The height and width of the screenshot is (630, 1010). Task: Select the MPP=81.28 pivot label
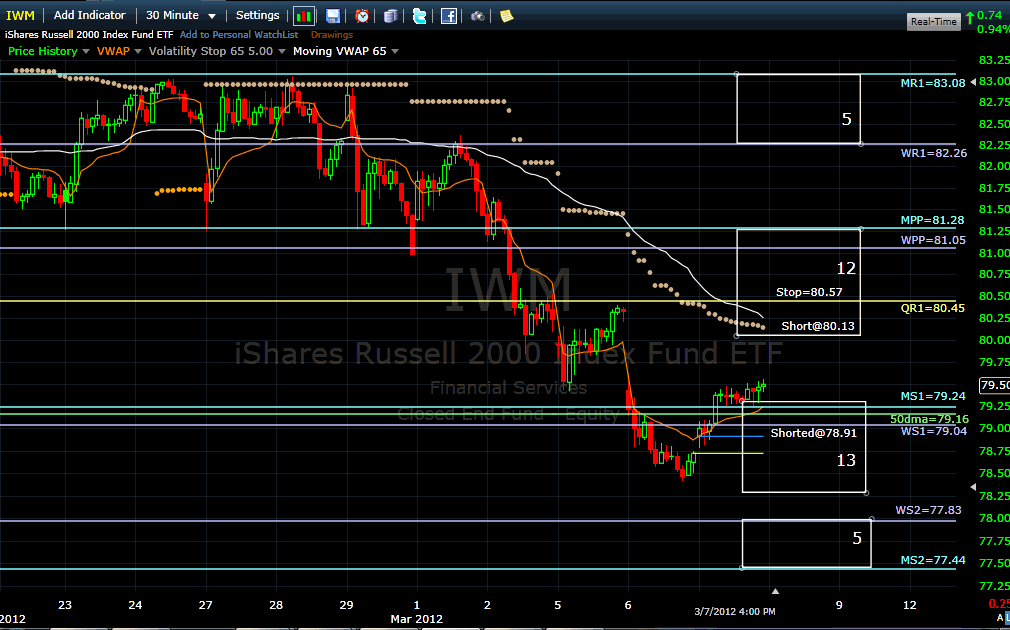point(932,220)
